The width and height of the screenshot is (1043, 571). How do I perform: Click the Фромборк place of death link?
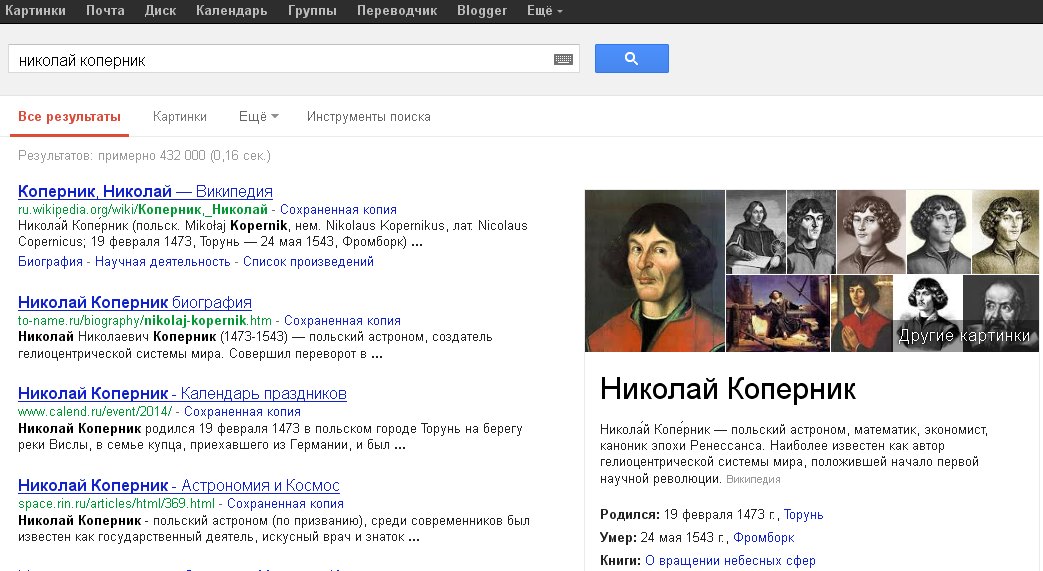click(x=763, y=538)
